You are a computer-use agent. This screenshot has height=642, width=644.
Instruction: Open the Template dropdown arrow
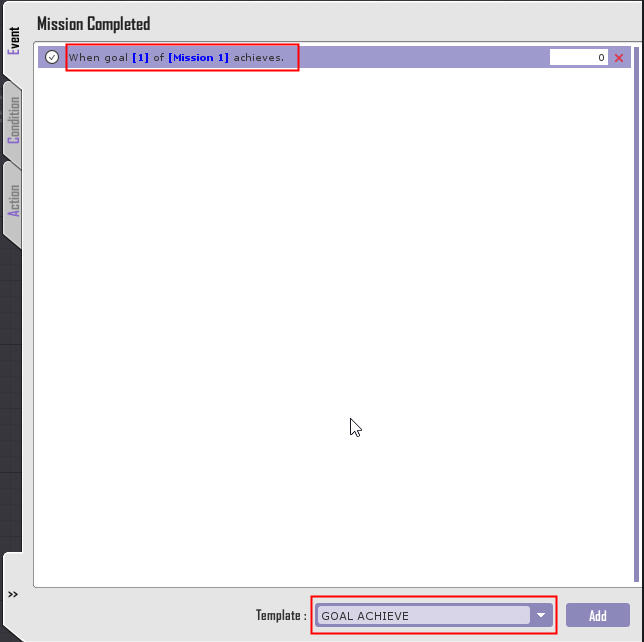tap(541, 615)
